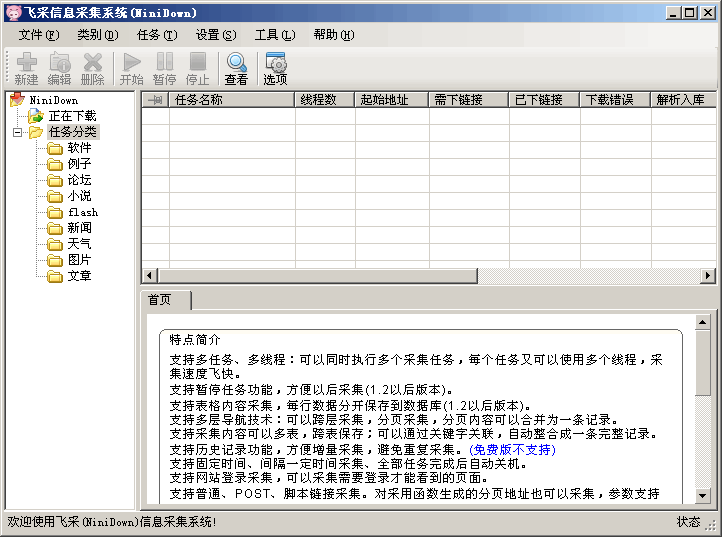Select the NiniDown root node icon

pos(17,99)
